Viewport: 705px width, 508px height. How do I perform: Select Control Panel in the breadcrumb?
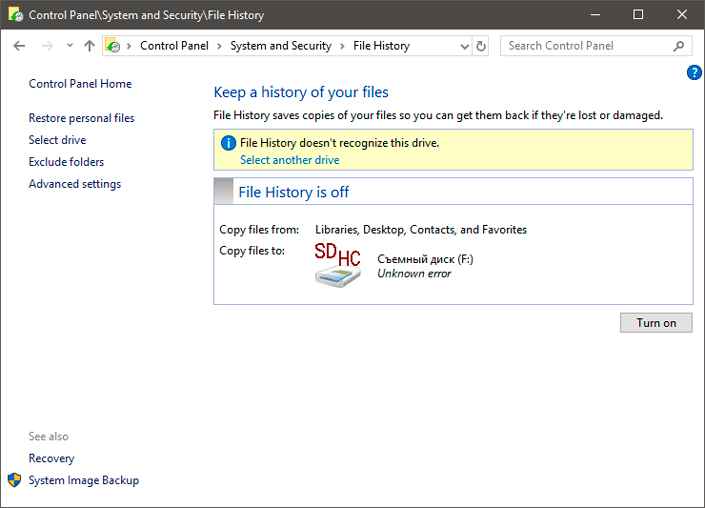[174, 46]
